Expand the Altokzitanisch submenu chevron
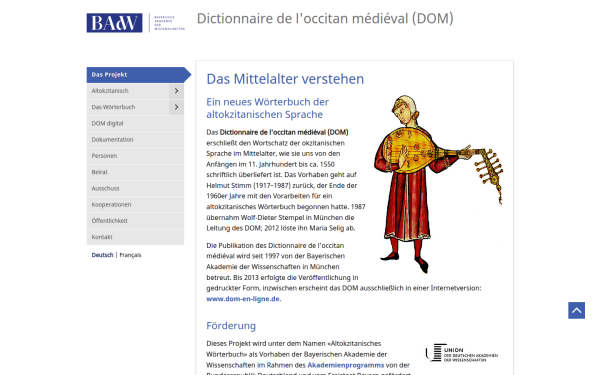The width and height of the screenshot is (600, 375). click(x=176, y=91)
